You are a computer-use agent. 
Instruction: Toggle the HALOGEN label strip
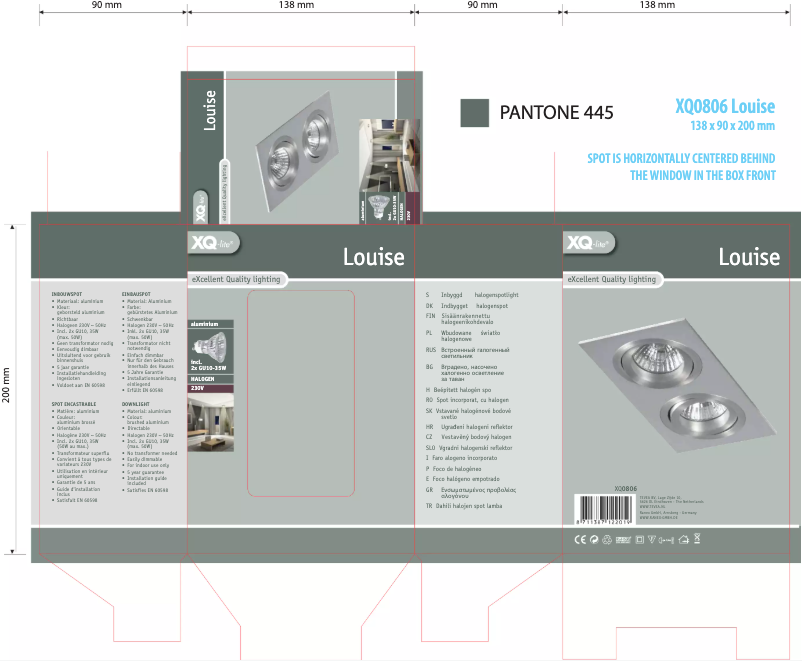[204, 379]
